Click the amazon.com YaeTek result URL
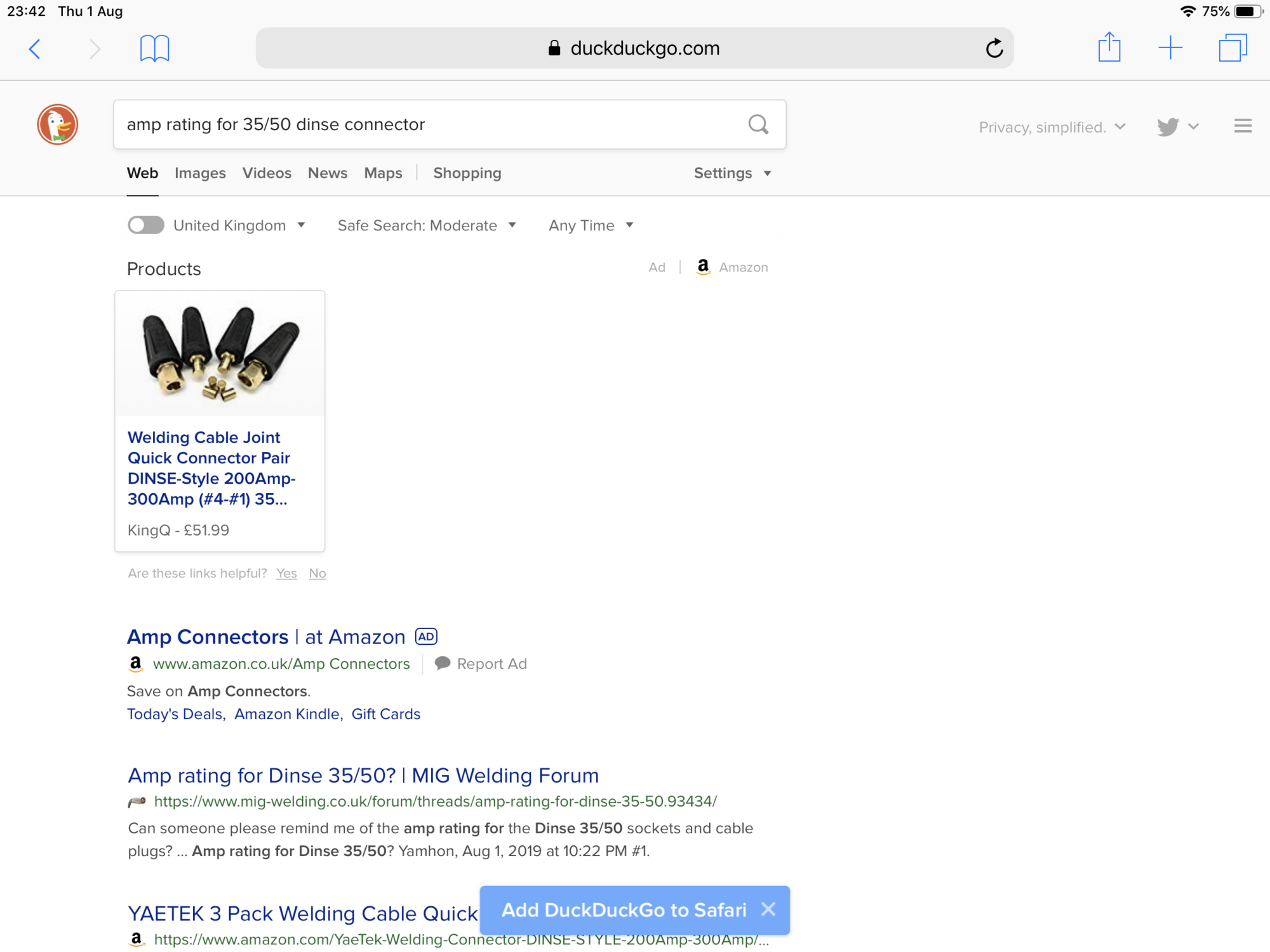This screenshot has width=1270, height=952. [462, 940]
